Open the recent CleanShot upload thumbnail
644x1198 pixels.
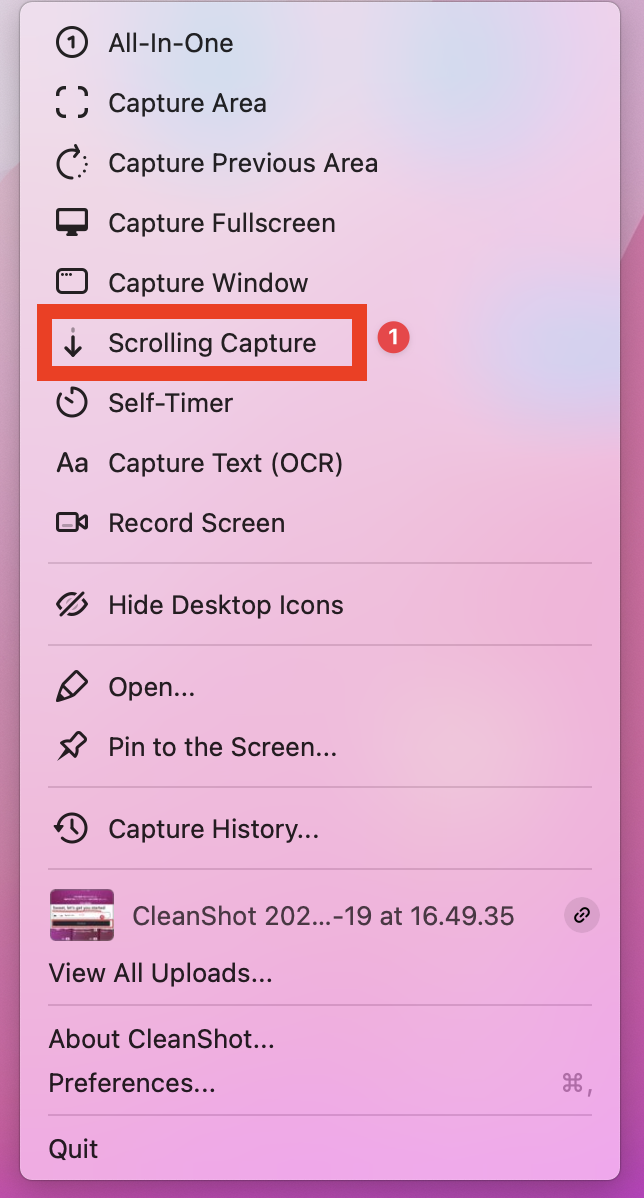point(82,915)
